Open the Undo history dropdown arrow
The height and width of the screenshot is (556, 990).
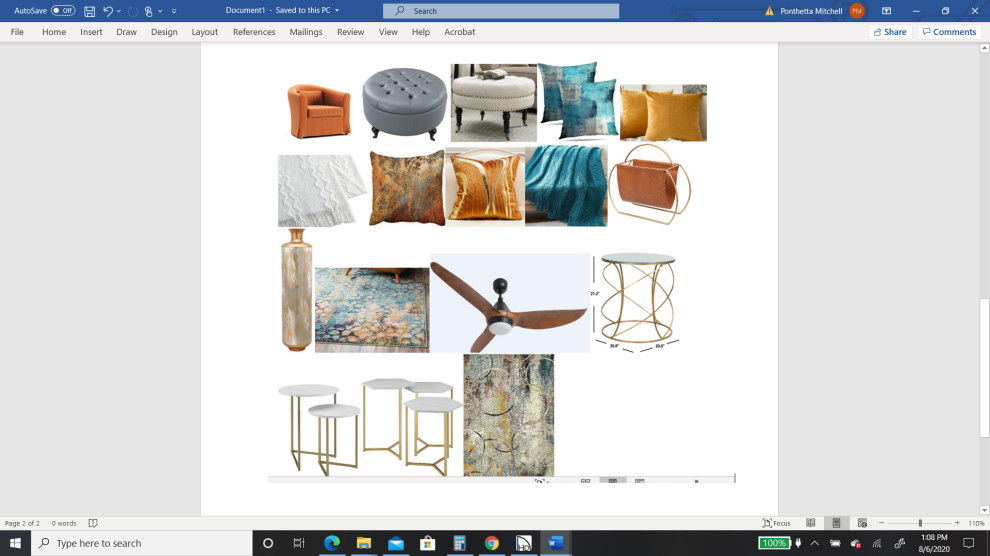point(119,11)
